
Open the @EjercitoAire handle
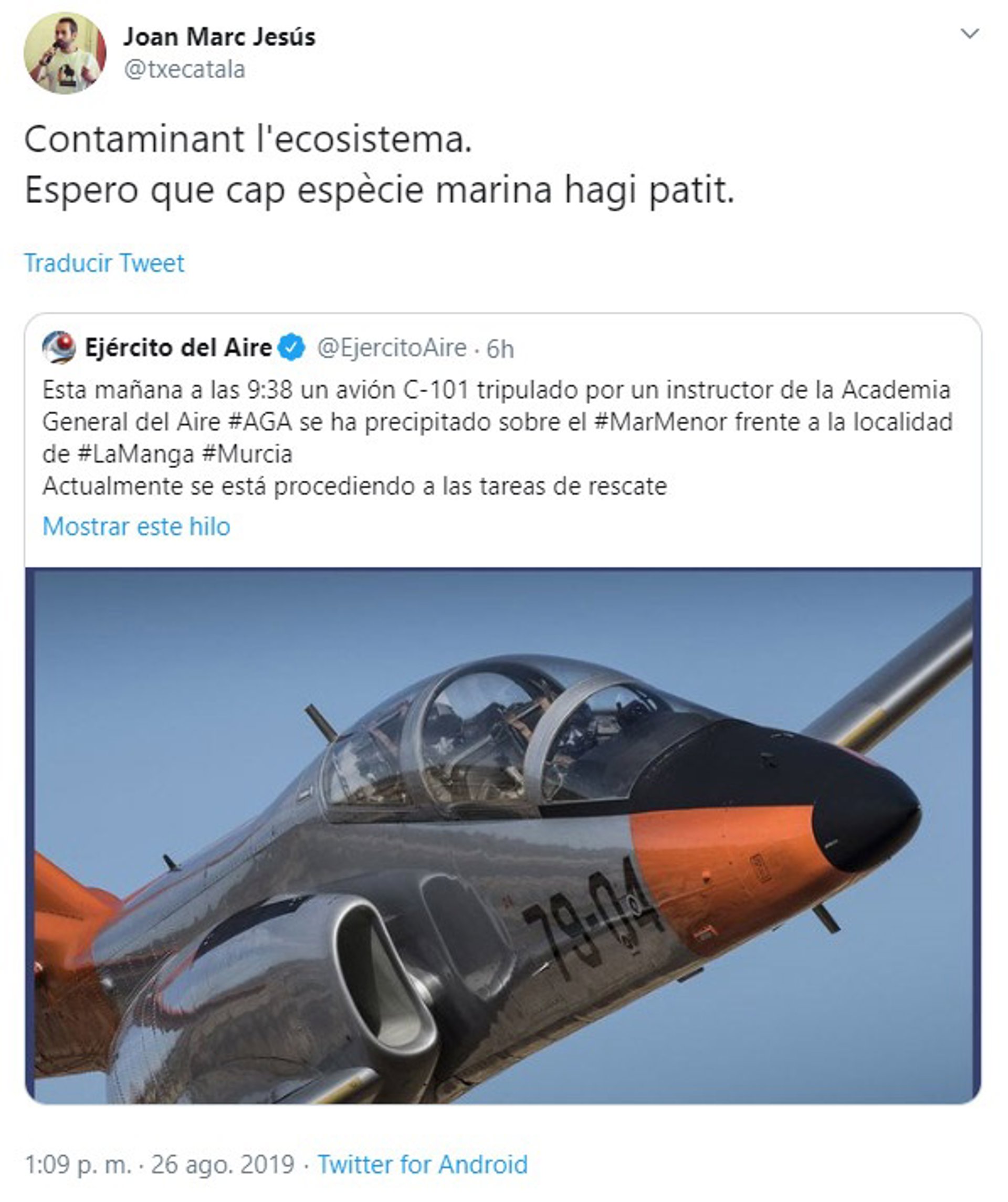click(392, 348)
